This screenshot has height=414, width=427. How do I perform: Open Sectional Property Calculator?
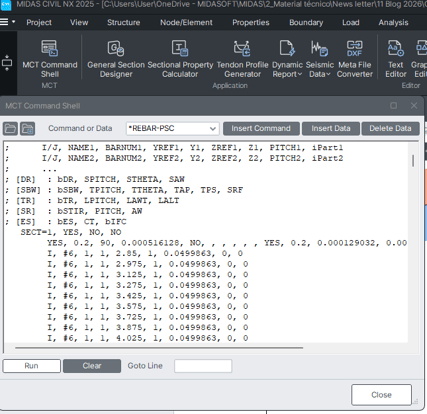[180, 59]
